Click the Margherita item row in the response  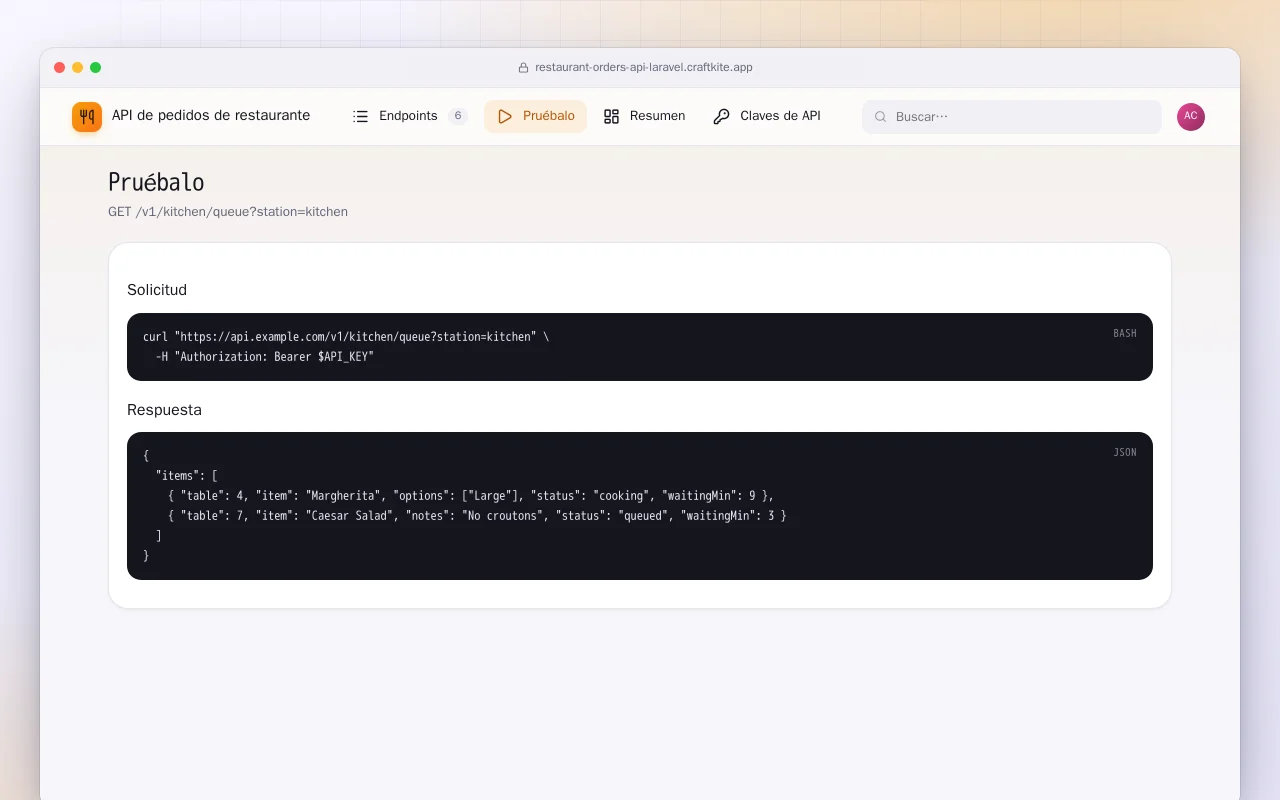[471, 496]
